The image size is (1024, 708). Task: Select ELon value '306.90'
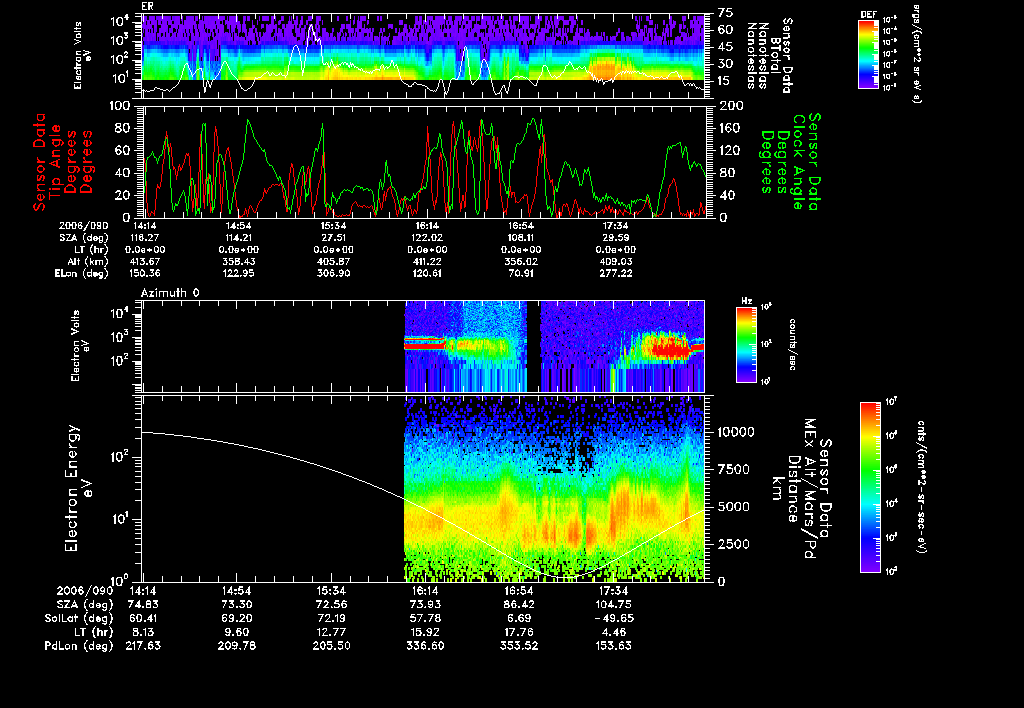333,274
